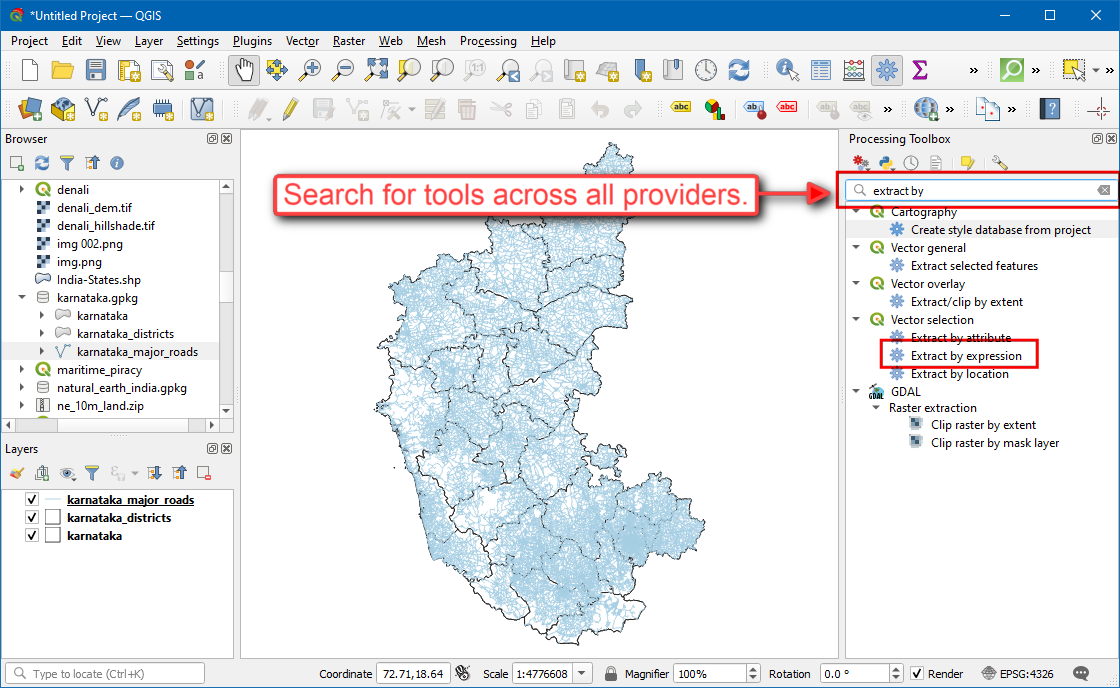Click the Browser panel filter icon
The width and height of the screenshot is (1120, 688).
point(66,163)
